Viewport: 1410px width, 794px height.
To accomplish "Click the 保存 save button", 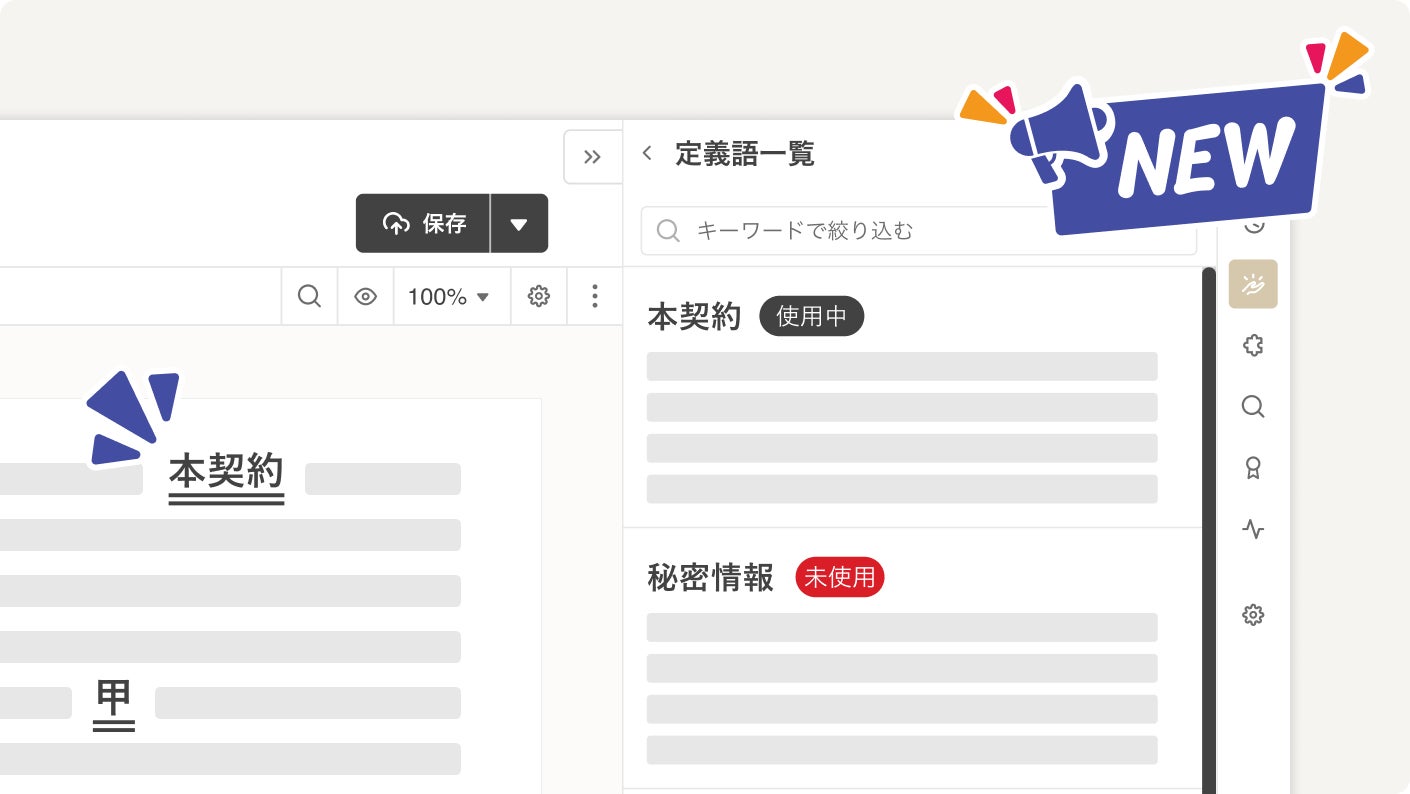I will tap(423, 223).
